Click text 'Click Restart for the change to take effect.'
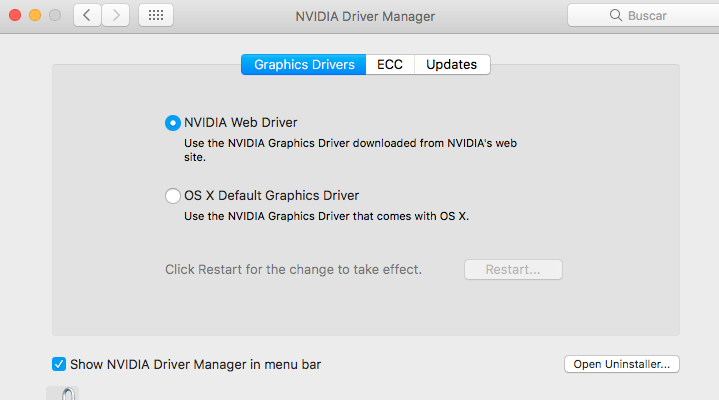The image size is (719, 400). click(x=293, y=270)
